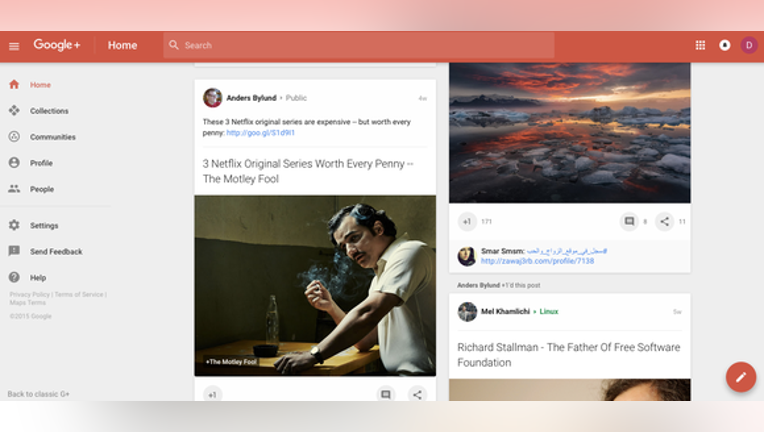This screenshot has height=432, width=764.
Task: Select Settings in the sidebar
Action: pos(44,225)
